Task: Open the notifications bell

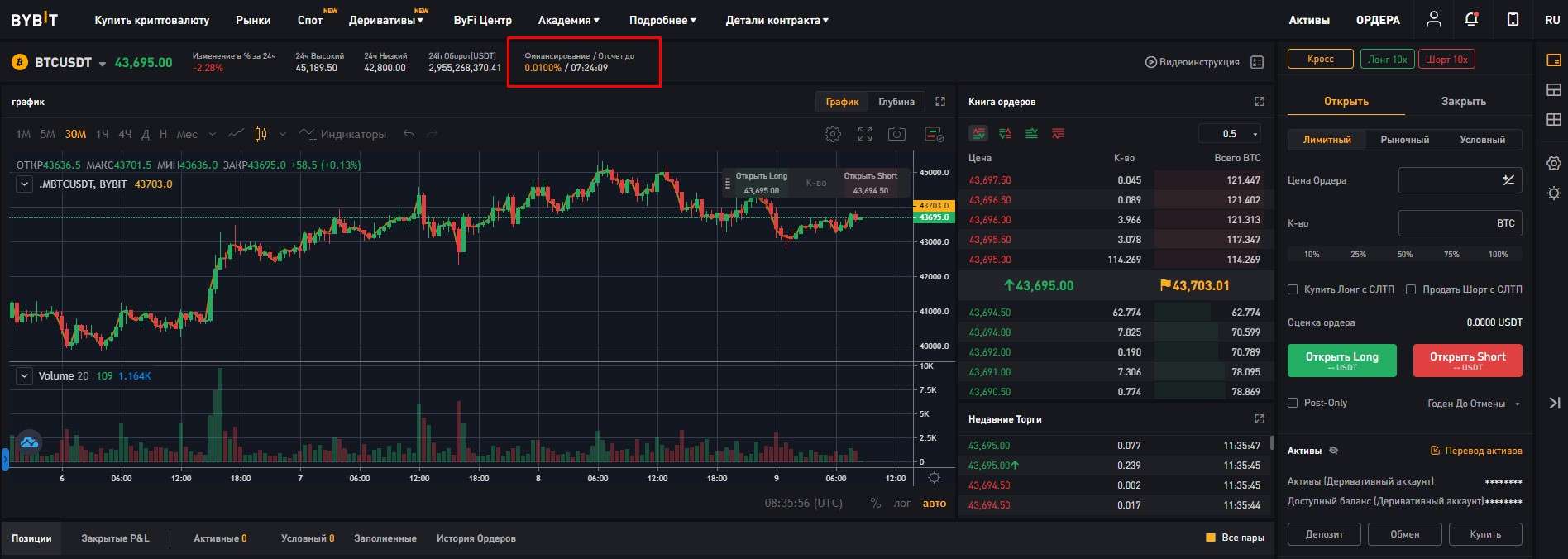Action: click(x=1471, y=19)
